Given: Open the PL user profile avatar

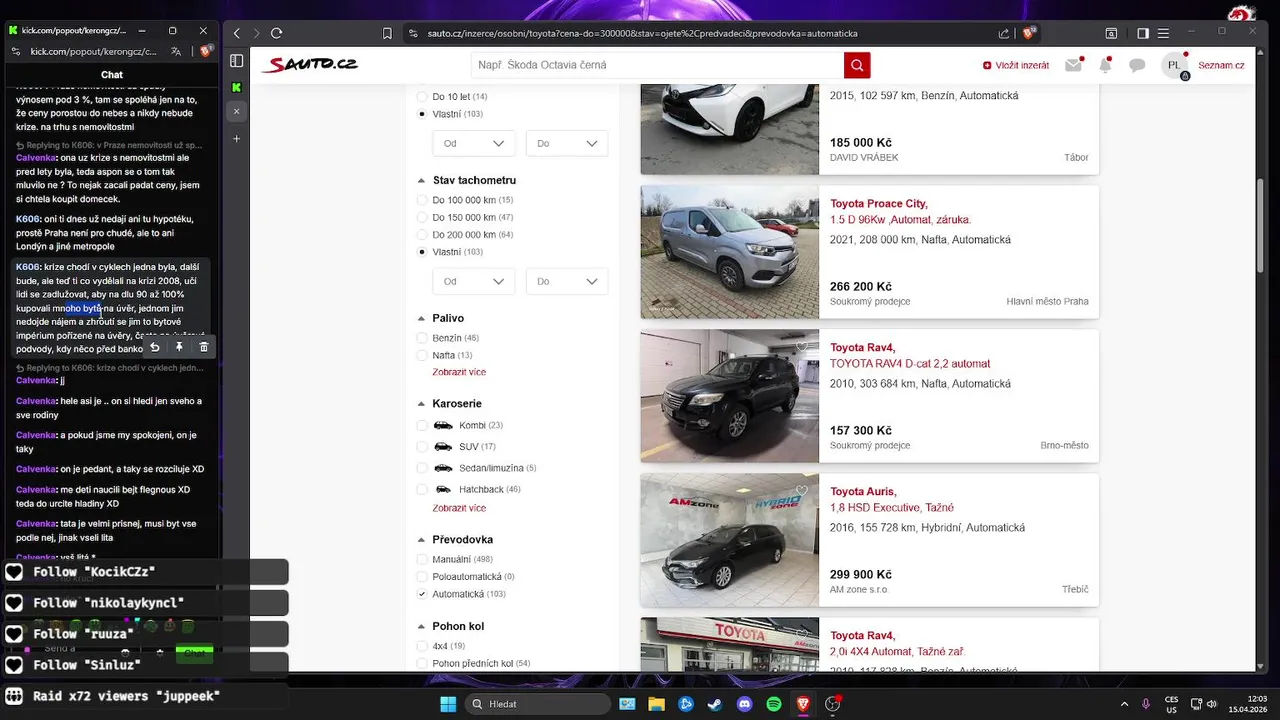Looking at the screenshot, I should pos(1174,65).
